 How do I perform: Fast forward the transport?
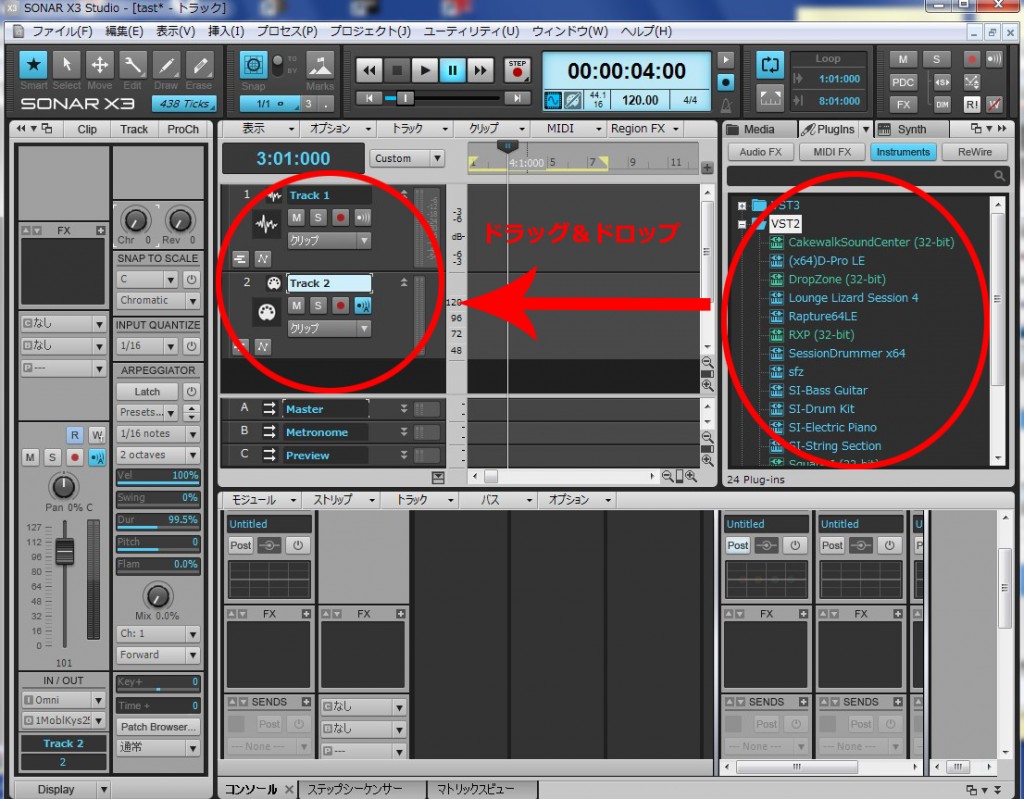480,70
